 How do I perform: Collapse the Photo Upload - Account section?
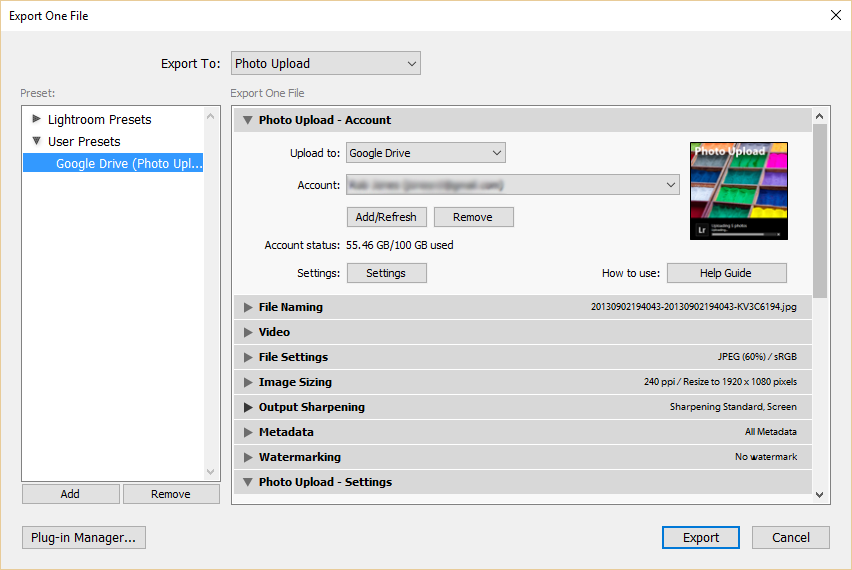(248, 120)
